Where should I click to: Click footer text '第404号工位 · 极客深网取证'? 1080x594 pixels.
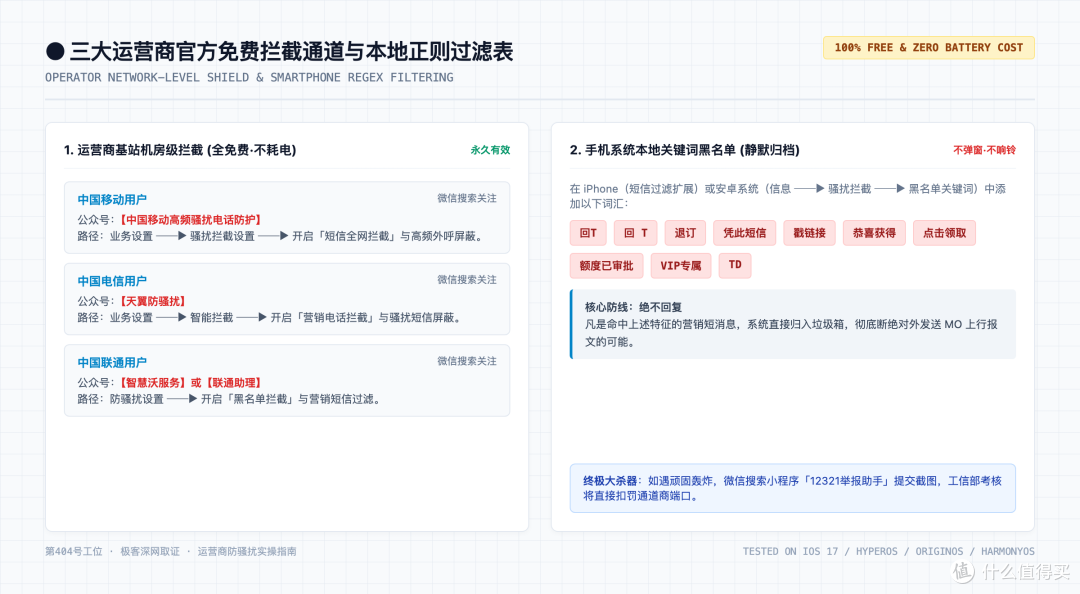(112, 551)
